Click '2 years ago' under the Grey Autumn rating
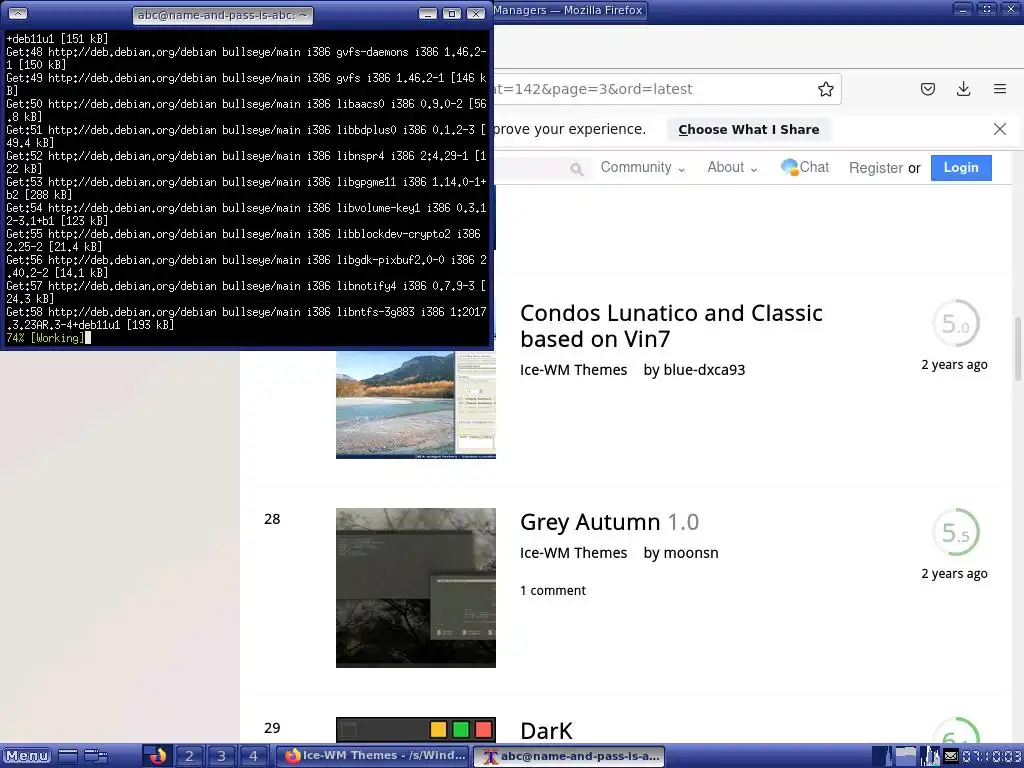1024x768 pixels. click(x=954, y=573)
